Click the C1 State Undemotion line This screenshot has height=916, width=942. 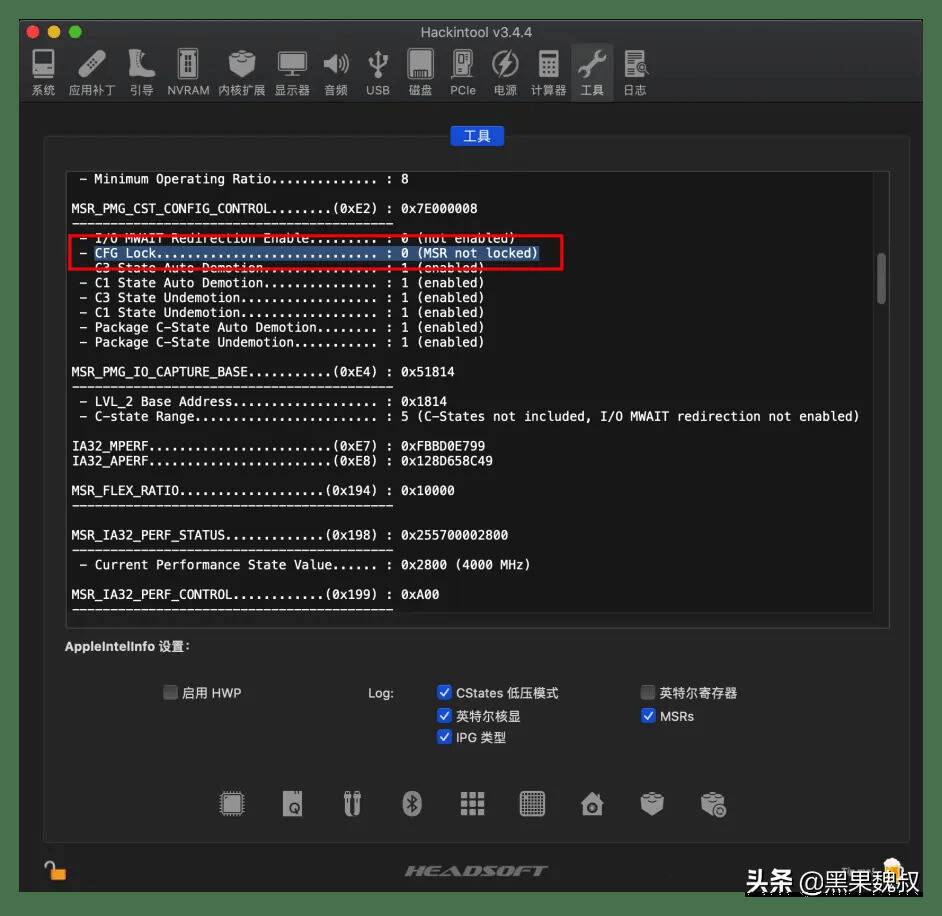(x=281, y=313)
